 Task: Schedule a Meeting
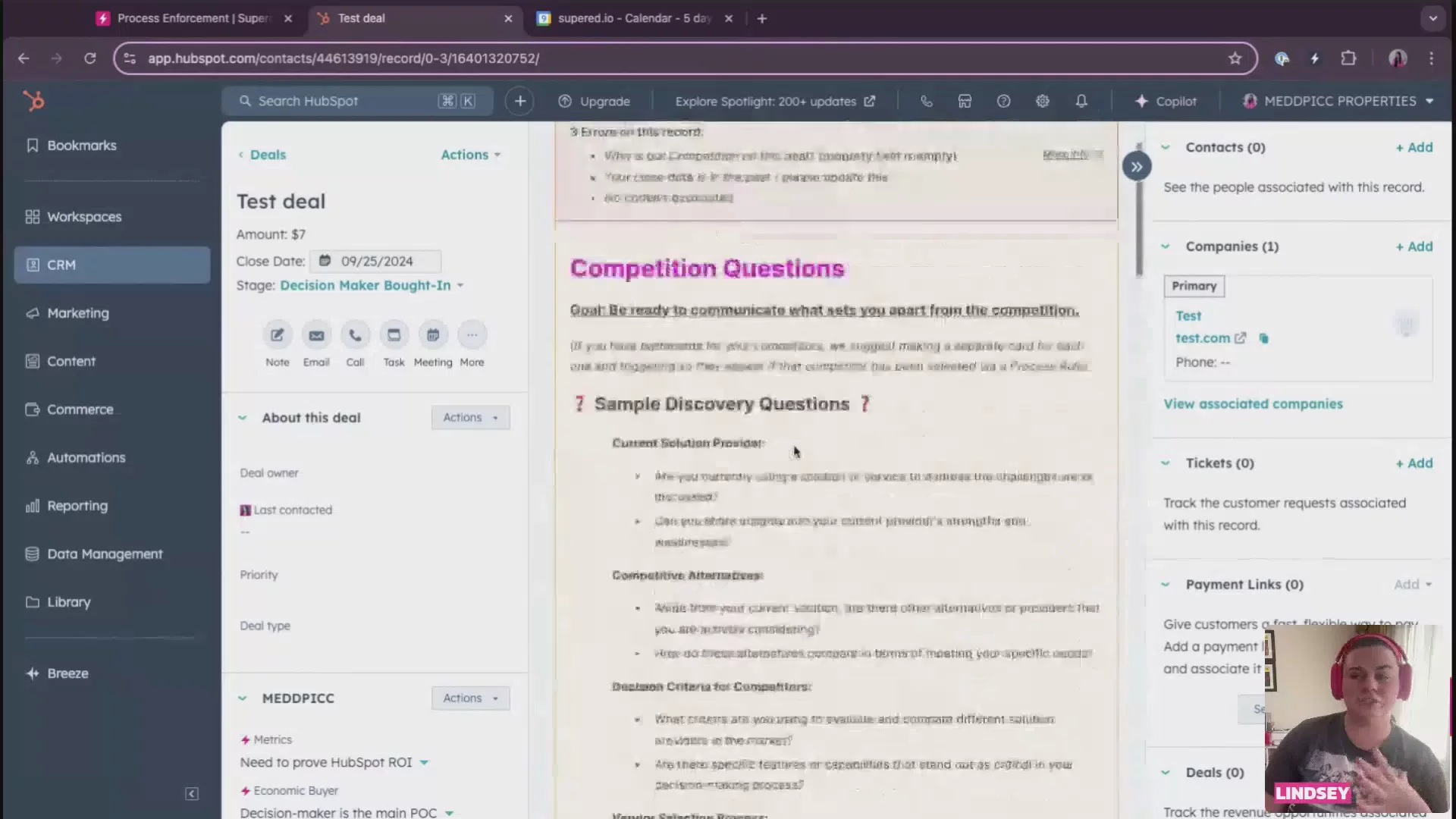pos(433,334)
